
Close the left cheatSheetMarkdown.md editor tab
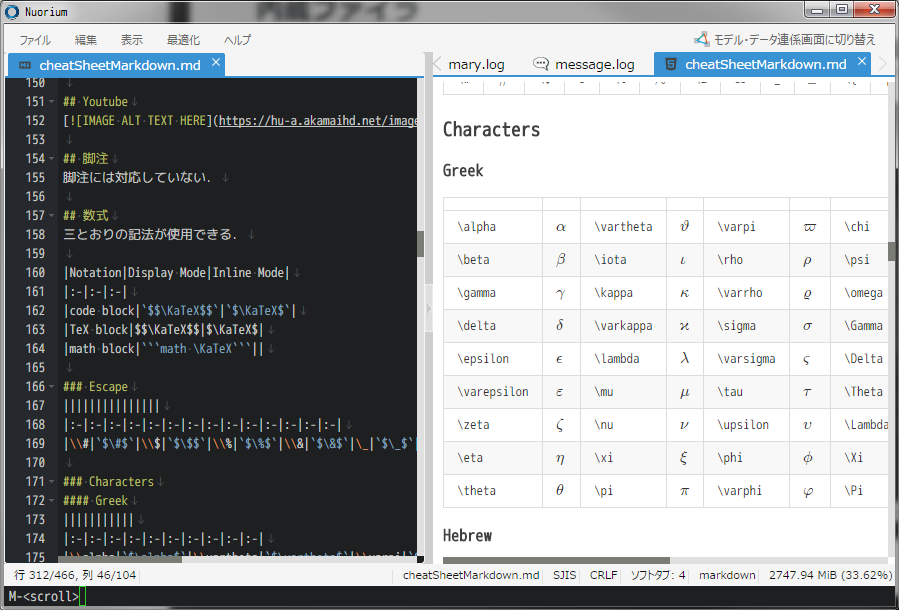[x=216, y=62]
